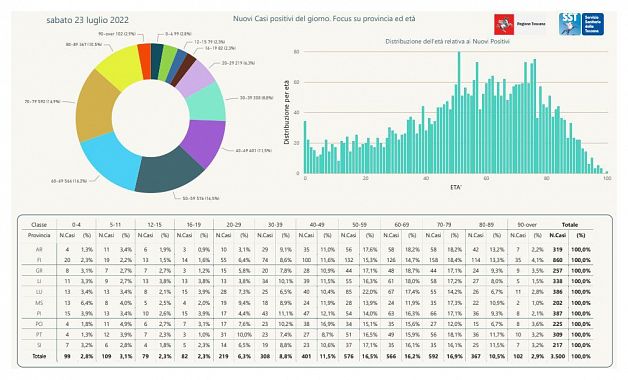
Task: Click the 0-4 class column header
Action: (76, 225)
